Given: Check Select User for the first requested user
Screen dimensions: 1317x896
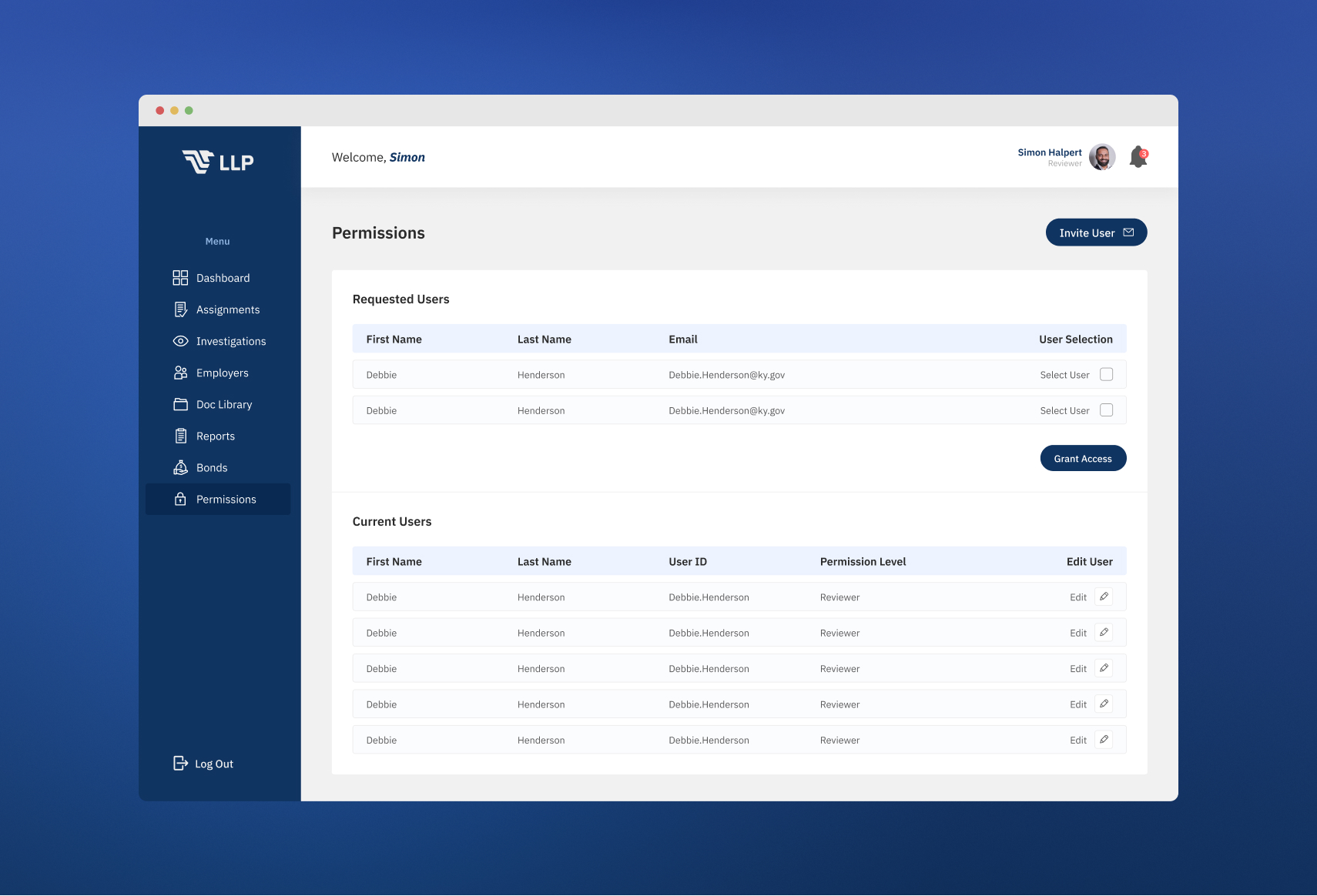Looking at the screenshot, I should pyautogui.click(x=1108, y=374).
